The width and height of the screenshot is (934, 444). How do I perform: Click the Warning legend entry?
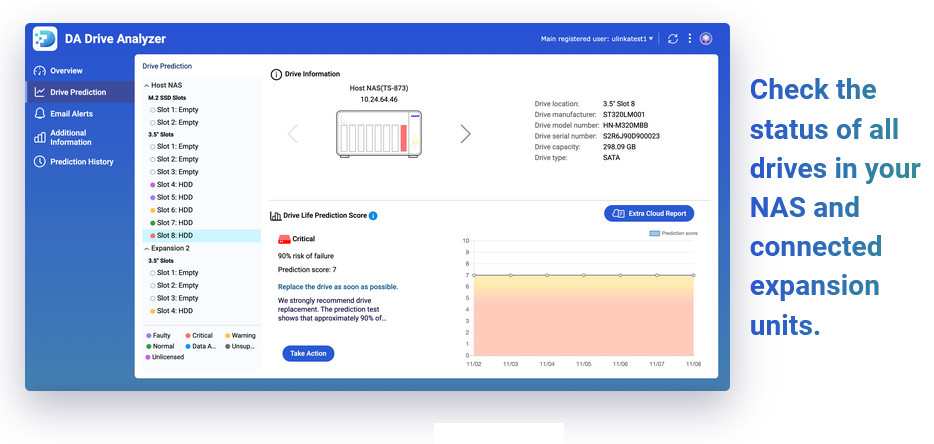click(x=240, y=336)
